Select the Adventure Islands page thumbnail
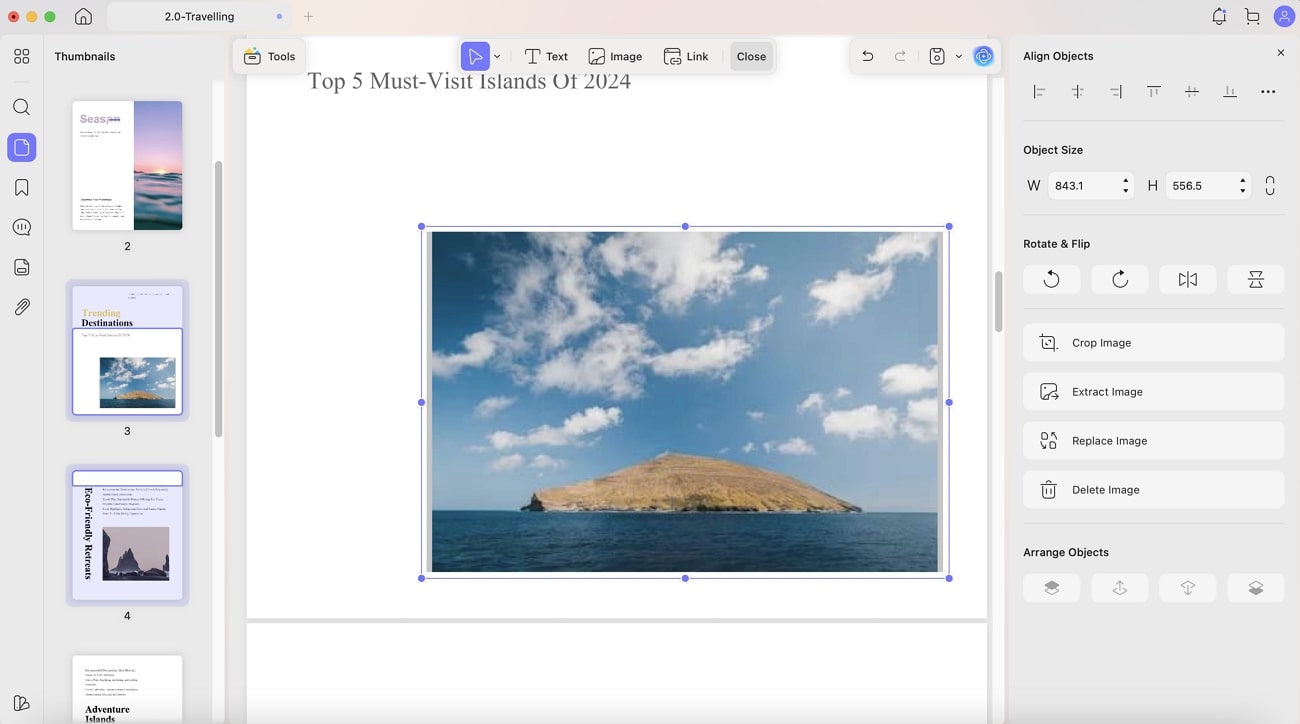 [x=127, y=689]
